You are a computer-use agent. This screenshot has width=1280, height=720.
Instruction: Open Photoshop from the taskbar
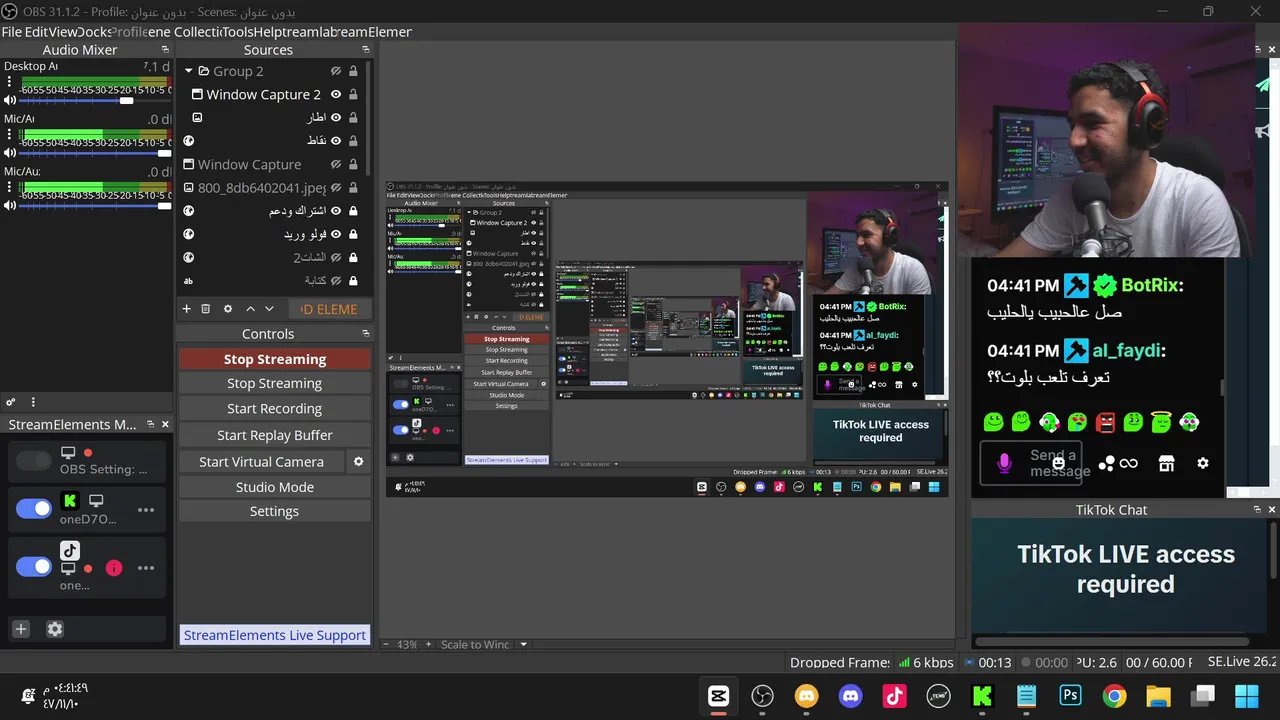coord(1071,696)
